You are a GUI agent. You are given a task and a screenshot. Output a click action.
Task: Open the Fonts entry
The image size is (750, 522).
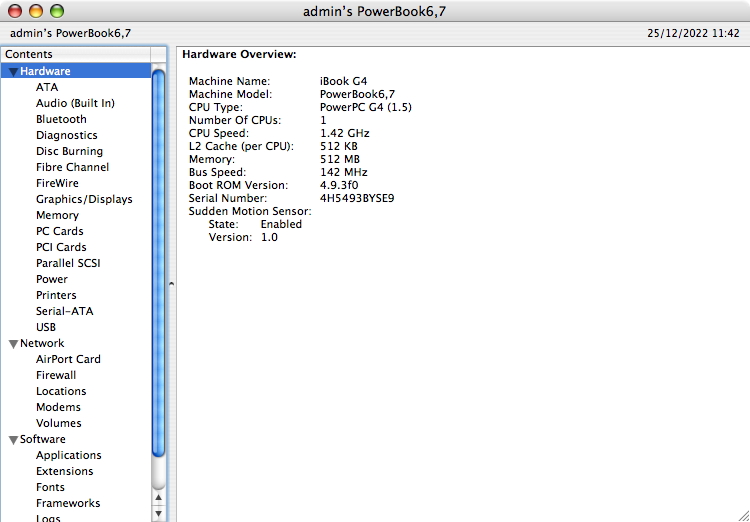(x=50, y=487)
